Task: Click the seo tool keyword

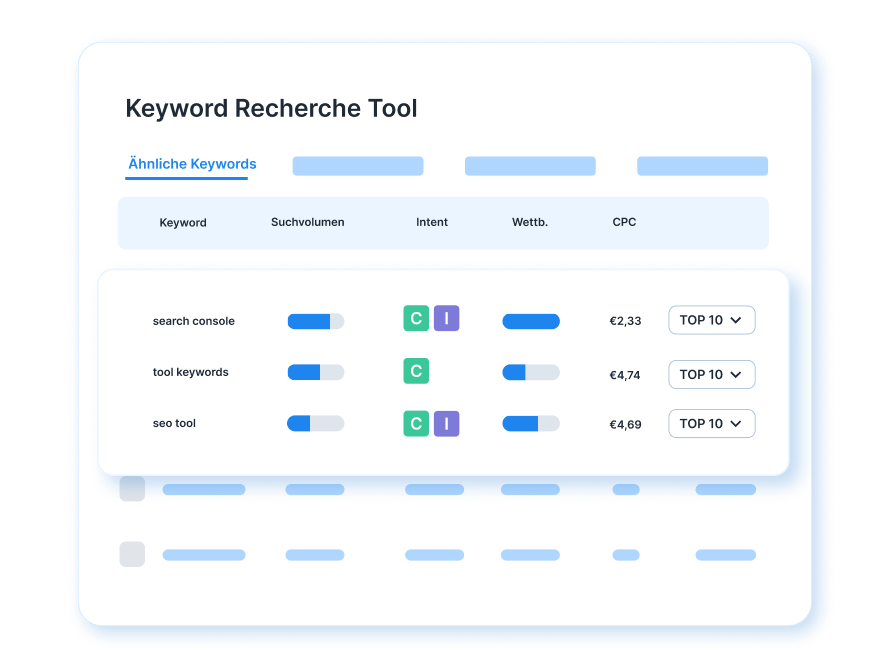Action: pyautogui.click(x=174, y=423)
